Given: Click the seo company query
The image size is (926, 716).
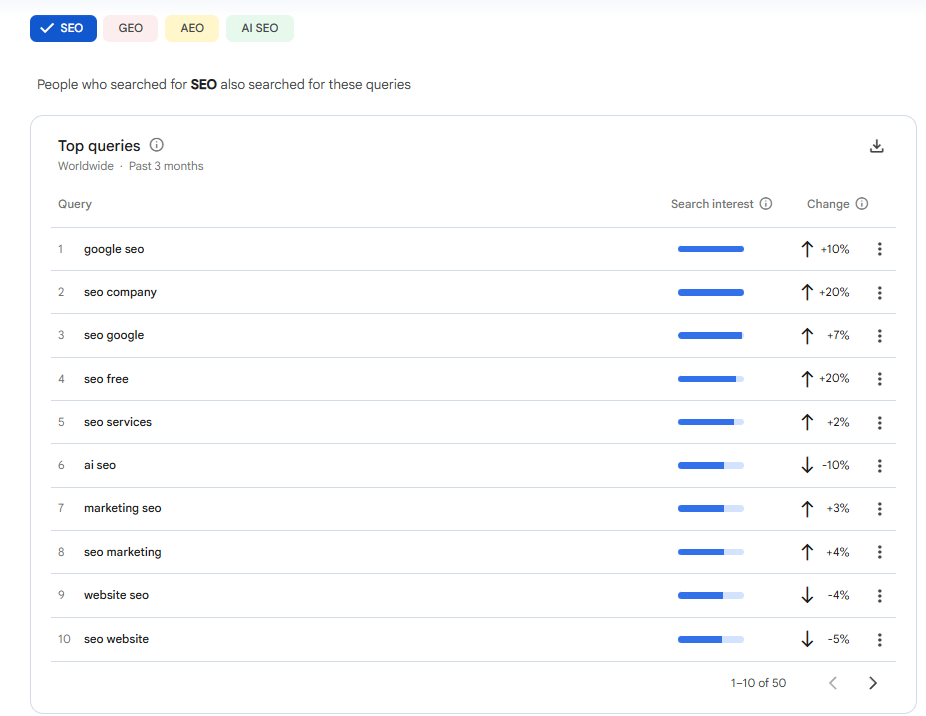Looking at the screenshot, I should point(120,292).
